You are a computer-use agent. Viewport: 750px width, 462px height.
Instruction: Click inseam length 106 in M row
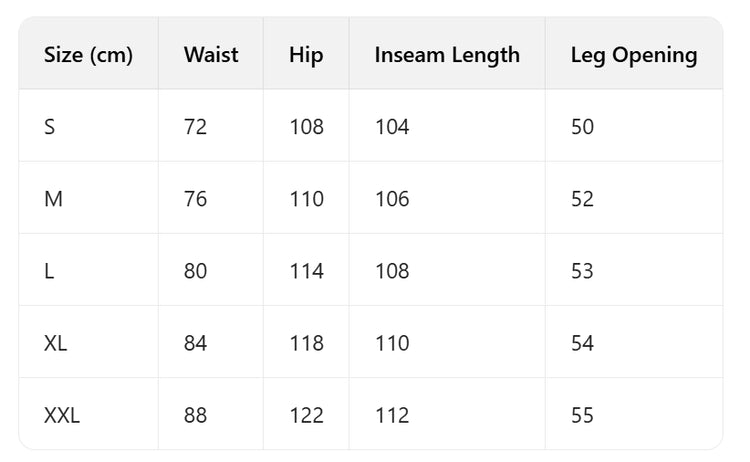392,199
